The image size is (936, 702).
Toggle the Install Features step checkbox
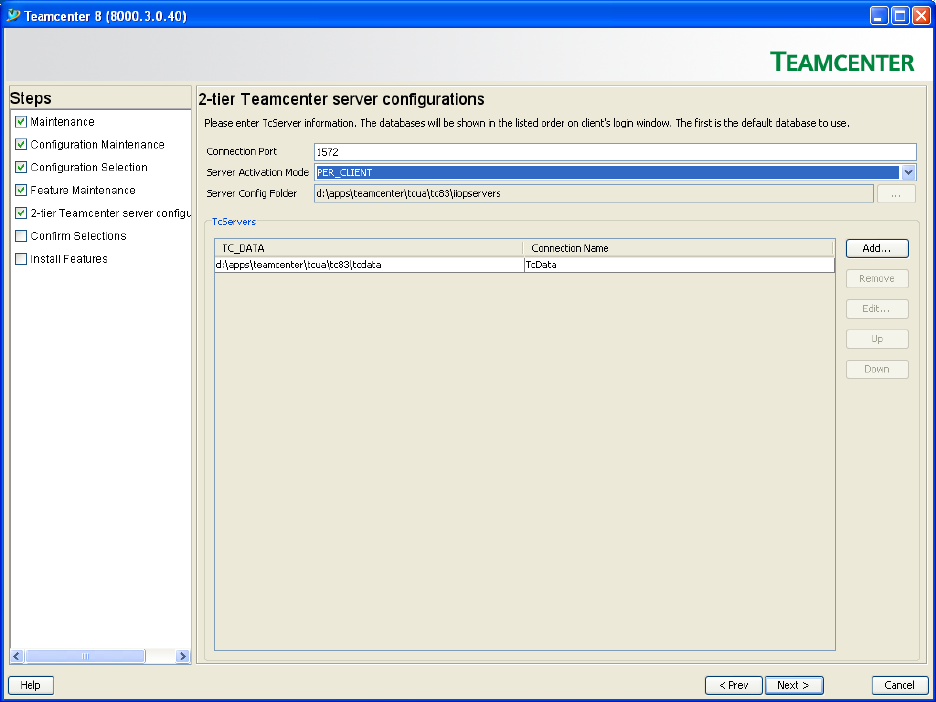point(21,258)
